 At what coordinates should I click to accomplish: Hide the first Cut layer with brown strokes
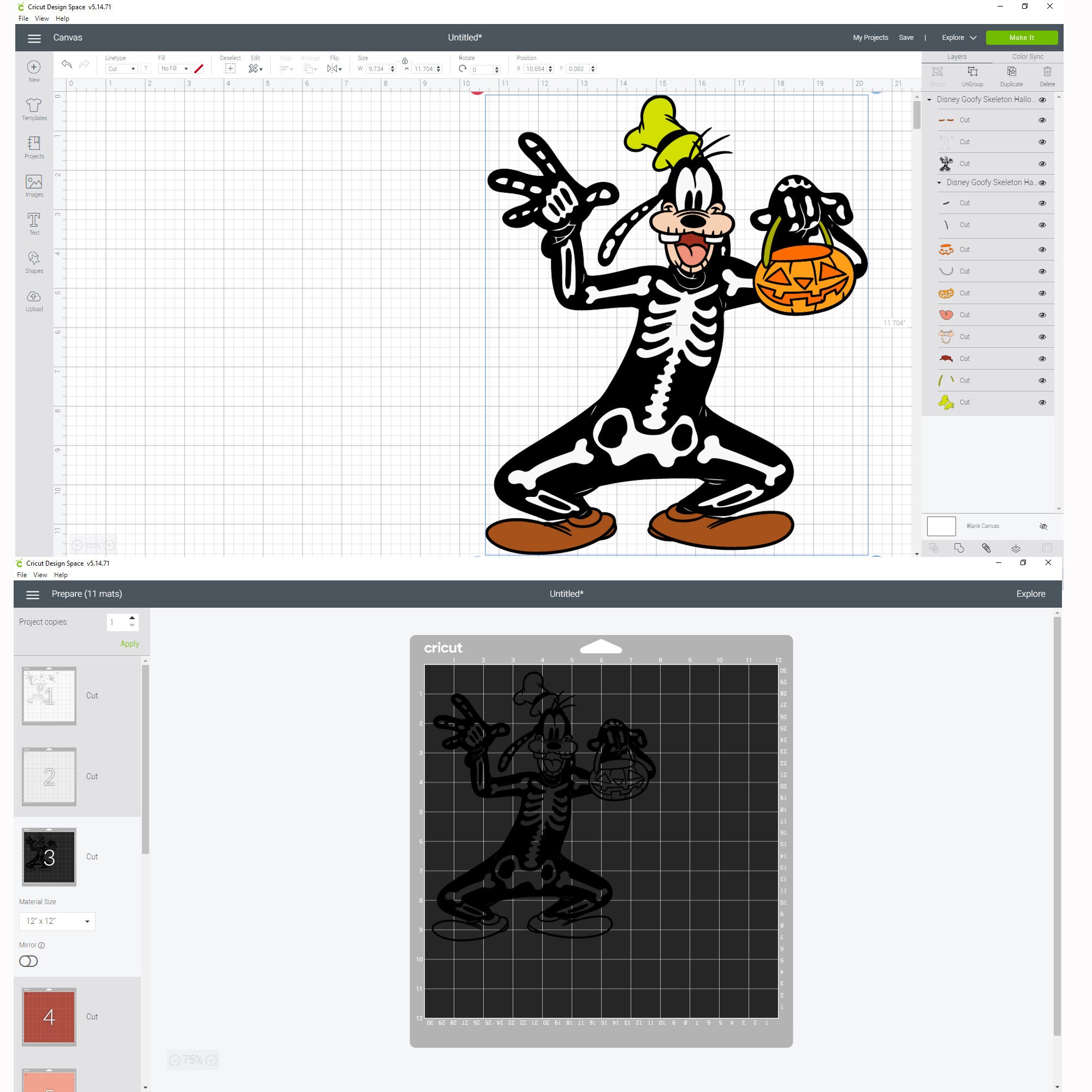[1042, 120]
